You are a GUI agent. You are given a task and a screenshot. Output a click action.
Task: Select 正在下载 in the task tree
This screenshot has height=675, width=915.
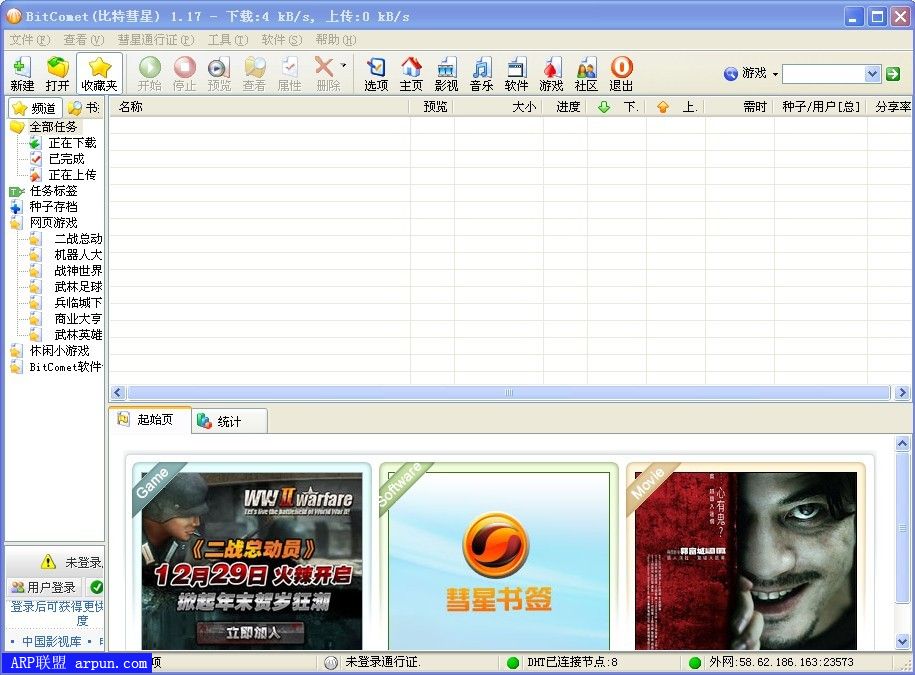[72, 143]
